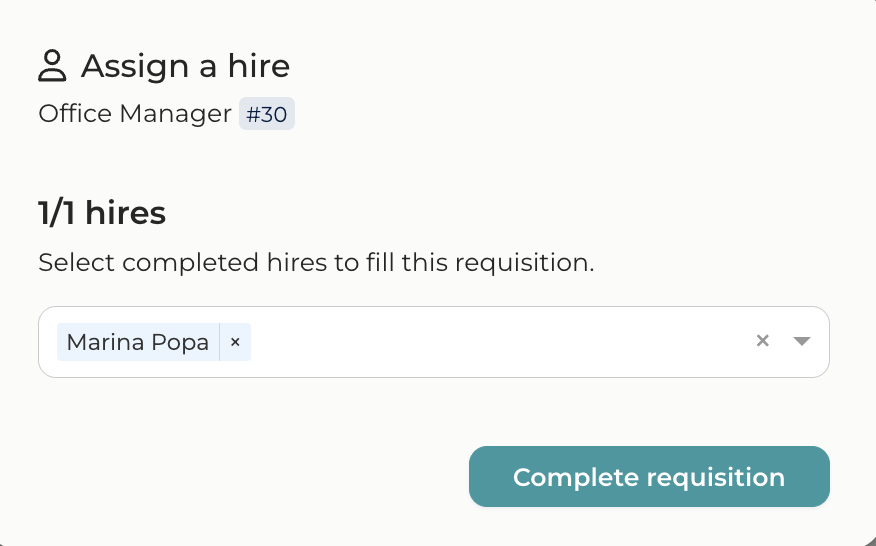The height and width of the screenshot is (546, 876).
Task: Click the "1/1" count in the heading
Action: [58, 213]
